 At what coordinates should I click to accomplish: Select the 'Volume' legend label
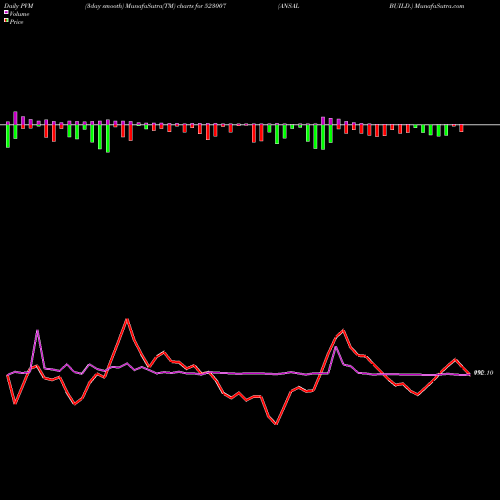pos(19,14)
